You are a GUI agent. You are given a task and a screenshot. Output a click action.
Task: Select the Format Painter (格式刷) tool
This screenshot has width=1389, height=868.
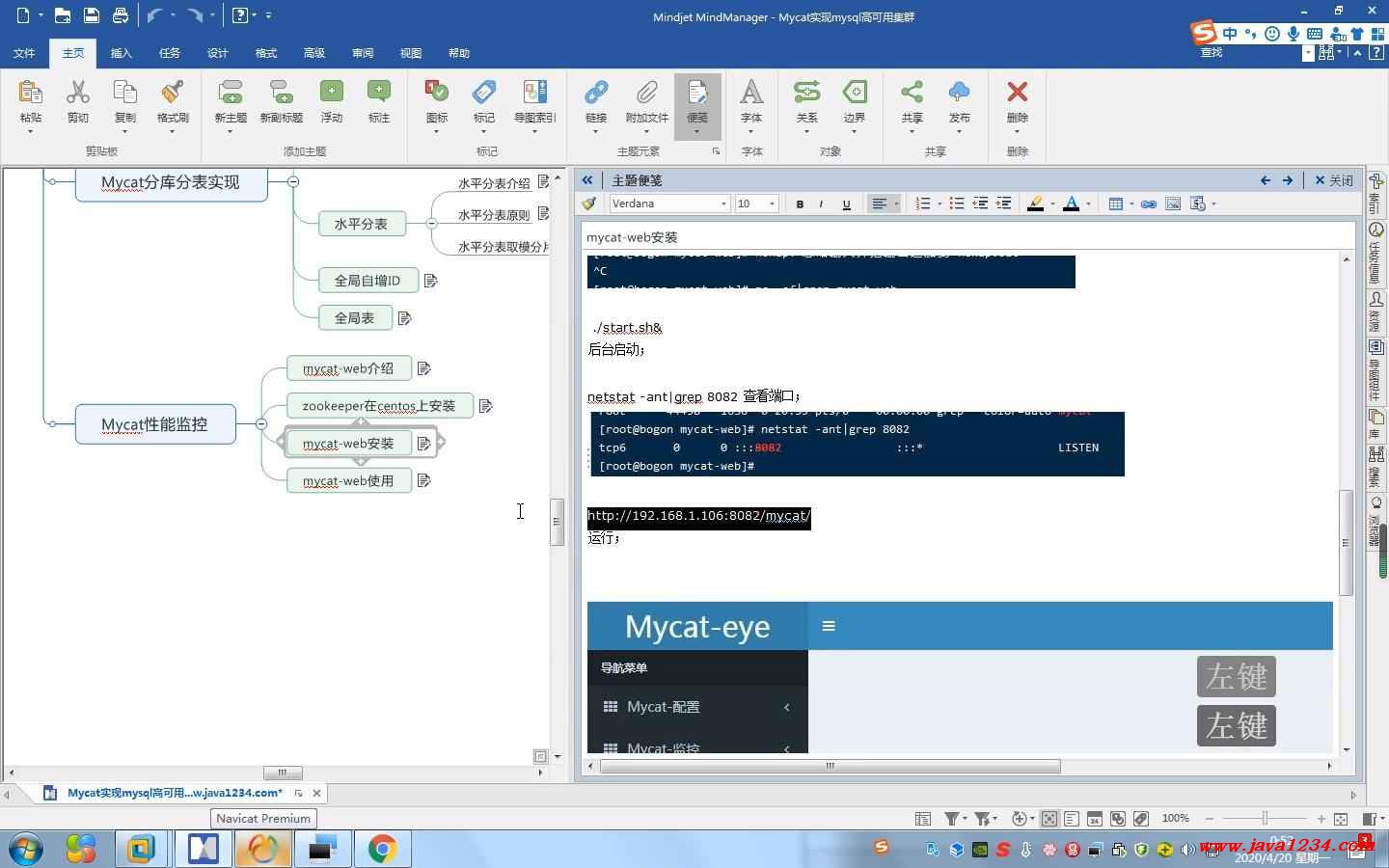click(173, 93)
